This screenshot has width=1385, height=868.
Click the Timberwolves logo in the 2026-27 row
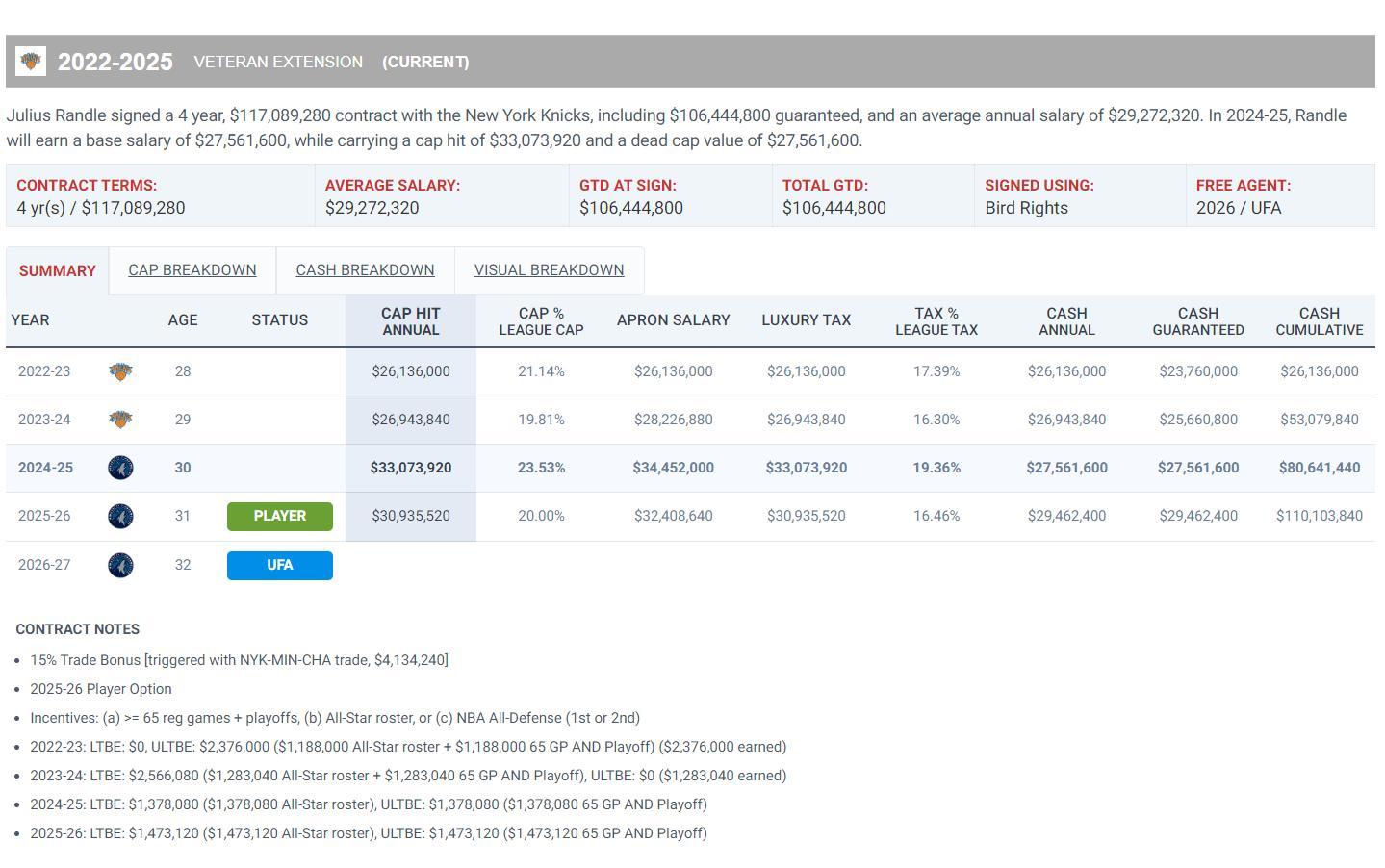coord(120,565)
